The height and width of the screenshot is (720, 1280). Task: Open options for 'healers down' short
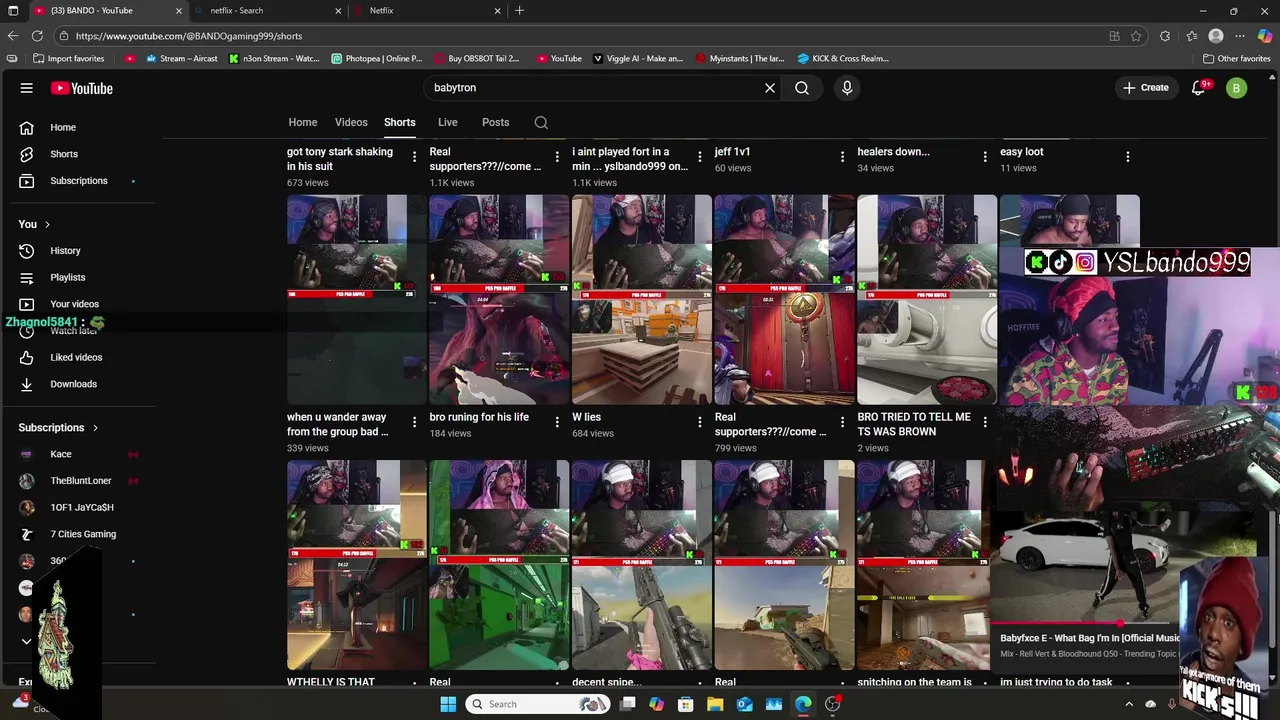(985, 157)
